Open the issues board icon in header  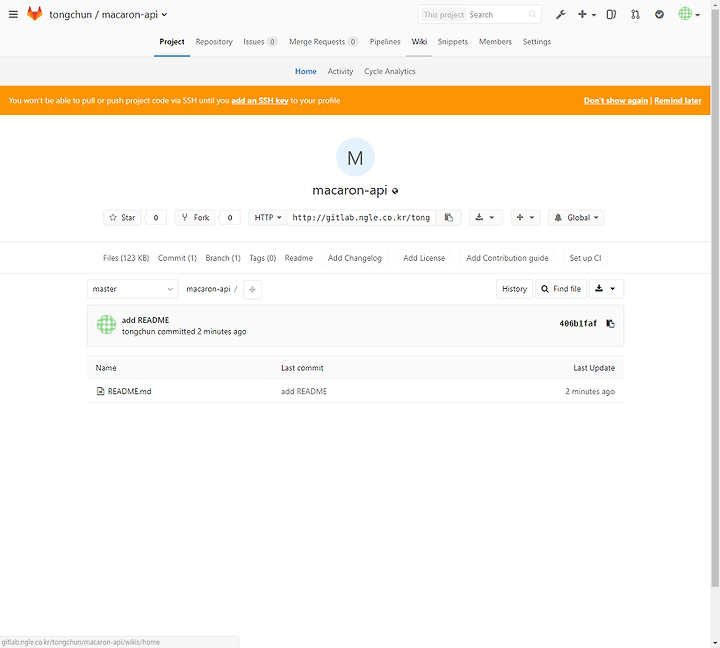click(x=611, y=14)
